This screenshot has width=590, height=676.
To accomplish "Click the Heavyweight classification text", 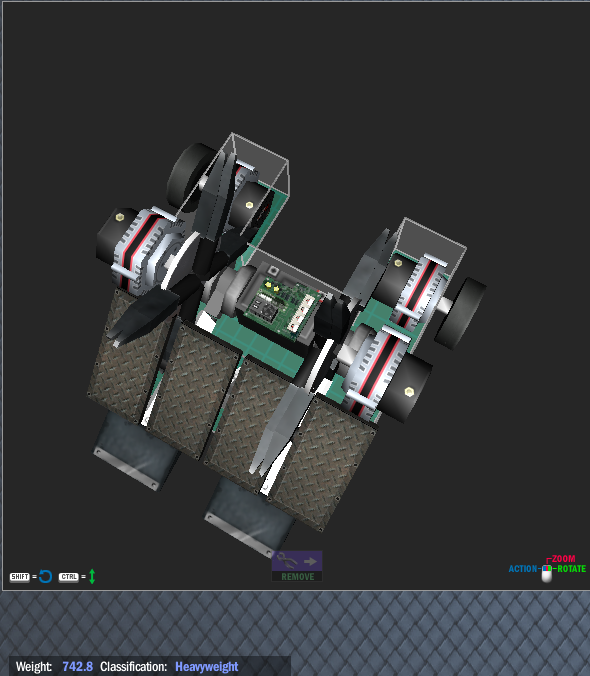I will (x=206, y=667).
